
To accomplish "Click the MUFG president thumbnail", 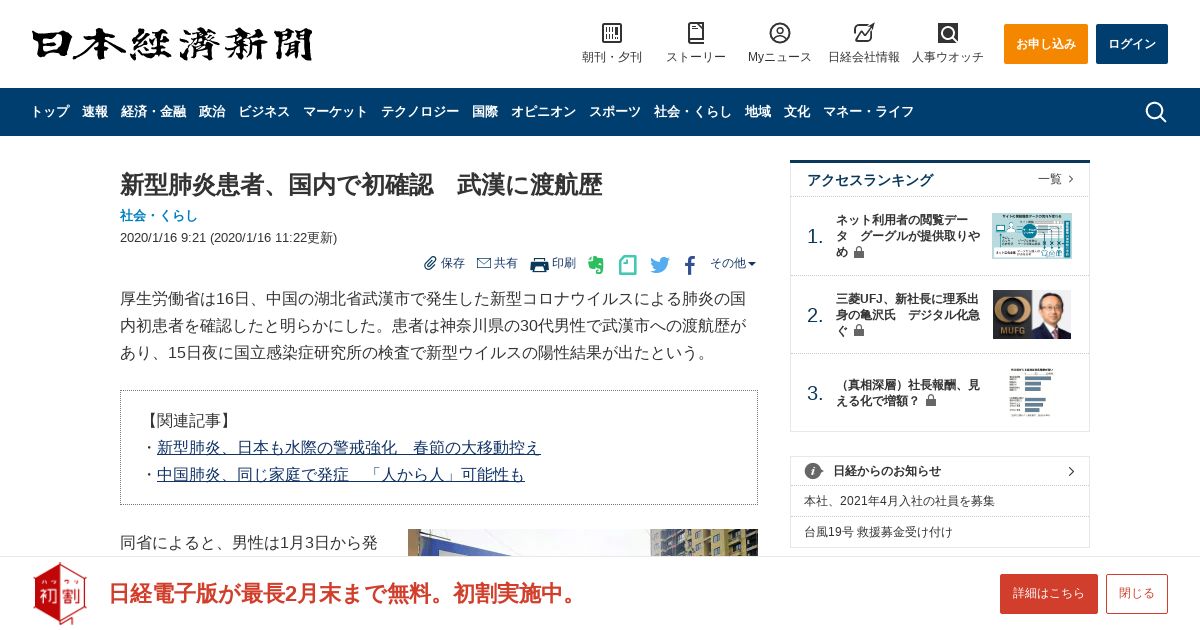I will tap(1032, 315).
